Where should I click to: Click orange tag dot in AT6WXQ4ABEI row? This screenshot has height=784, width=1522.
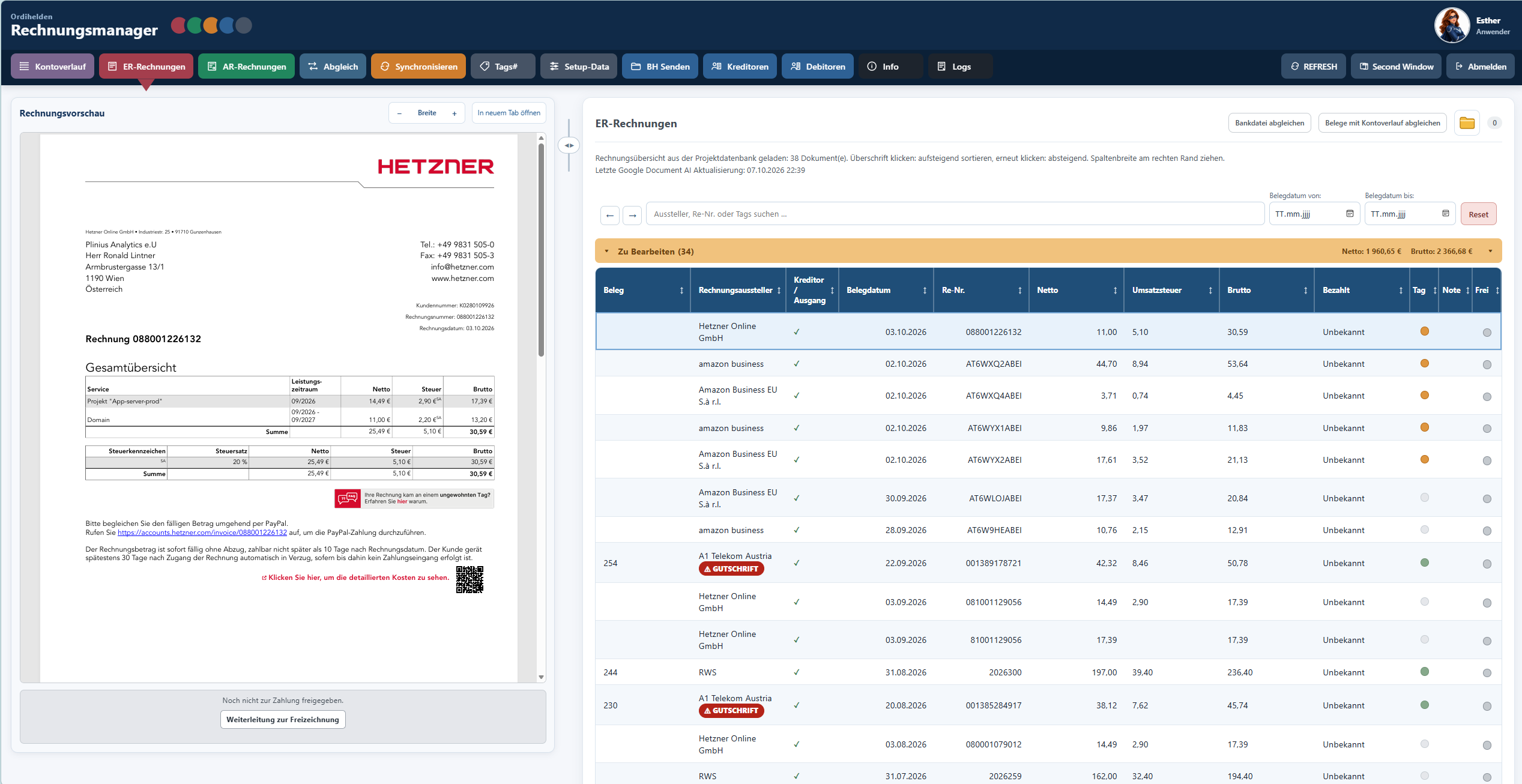(x=1425, y=395)
